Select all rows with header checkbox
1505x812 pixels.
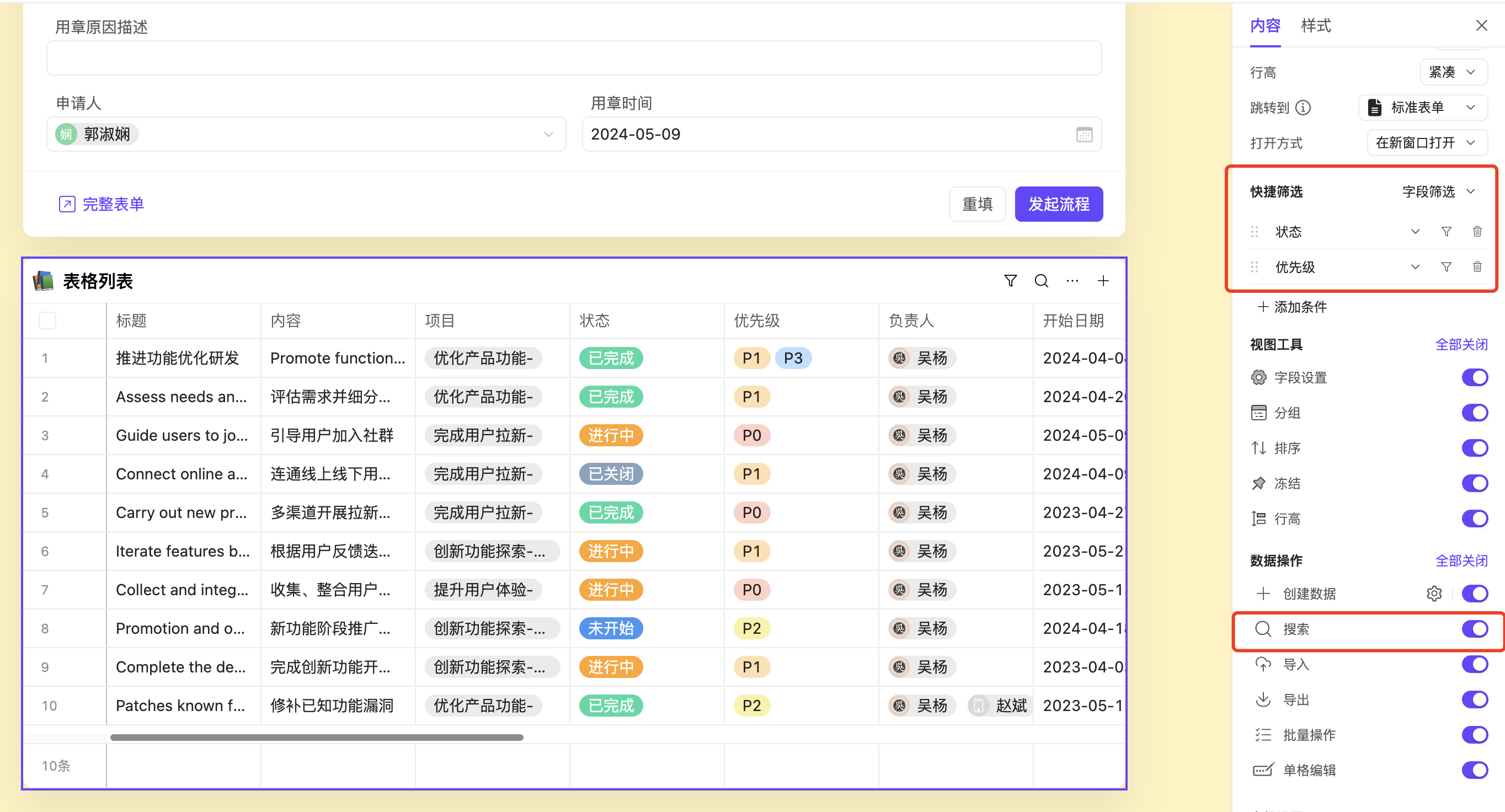point(47,320)
